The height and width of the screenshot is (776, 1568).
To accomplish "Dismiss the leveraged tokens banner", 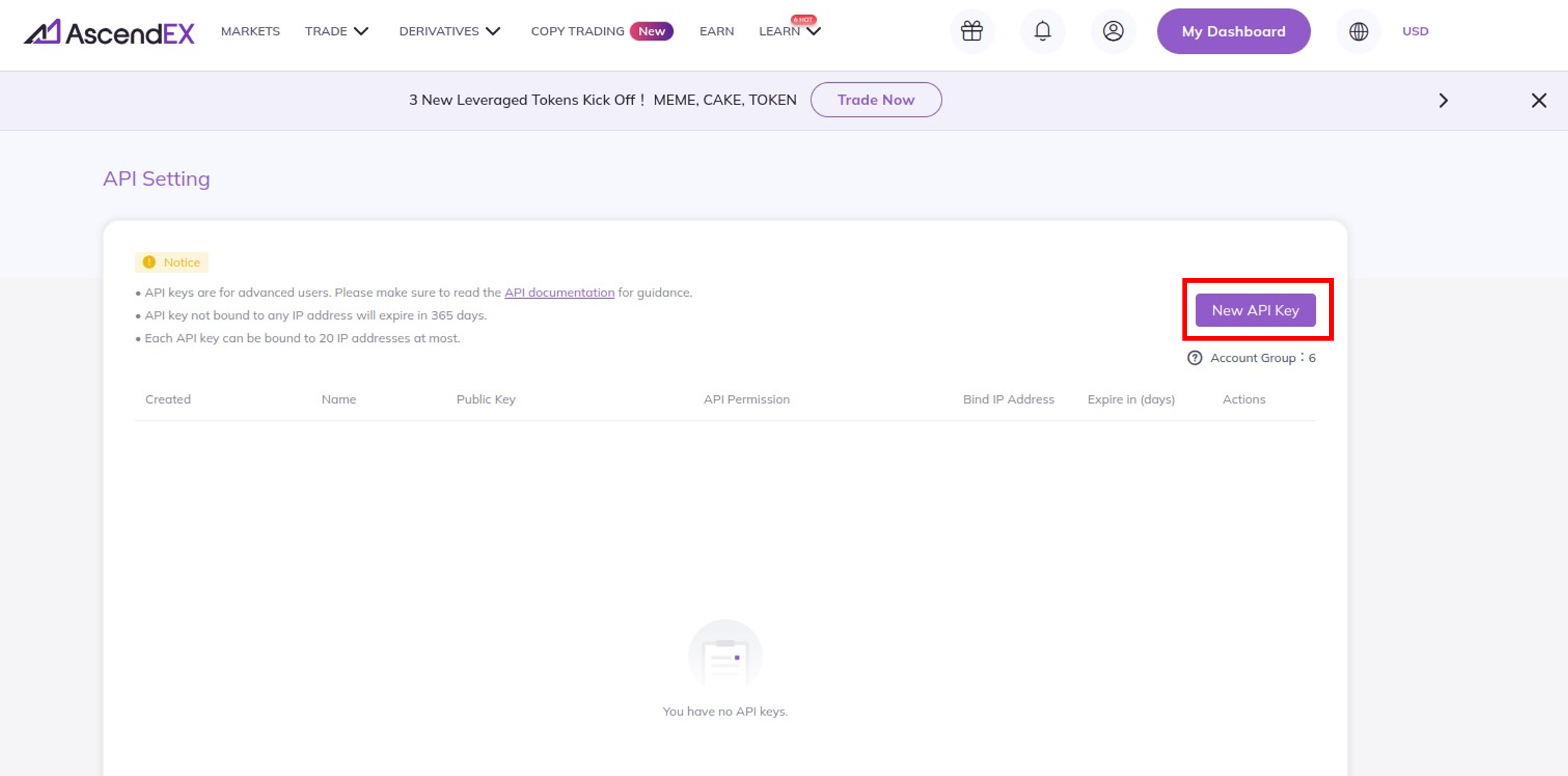I will pos(1540,100).
